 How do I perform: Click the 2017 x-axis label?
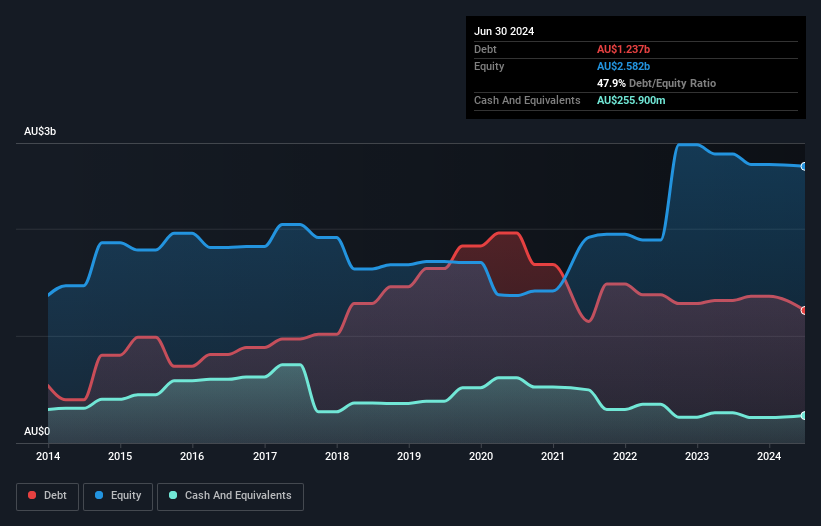(265, 456)
